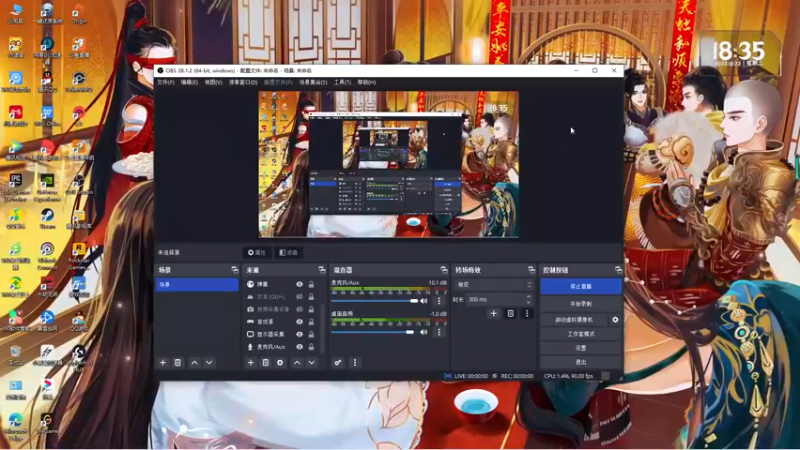Increase transition duration stepper up

(x=529, y=297)
